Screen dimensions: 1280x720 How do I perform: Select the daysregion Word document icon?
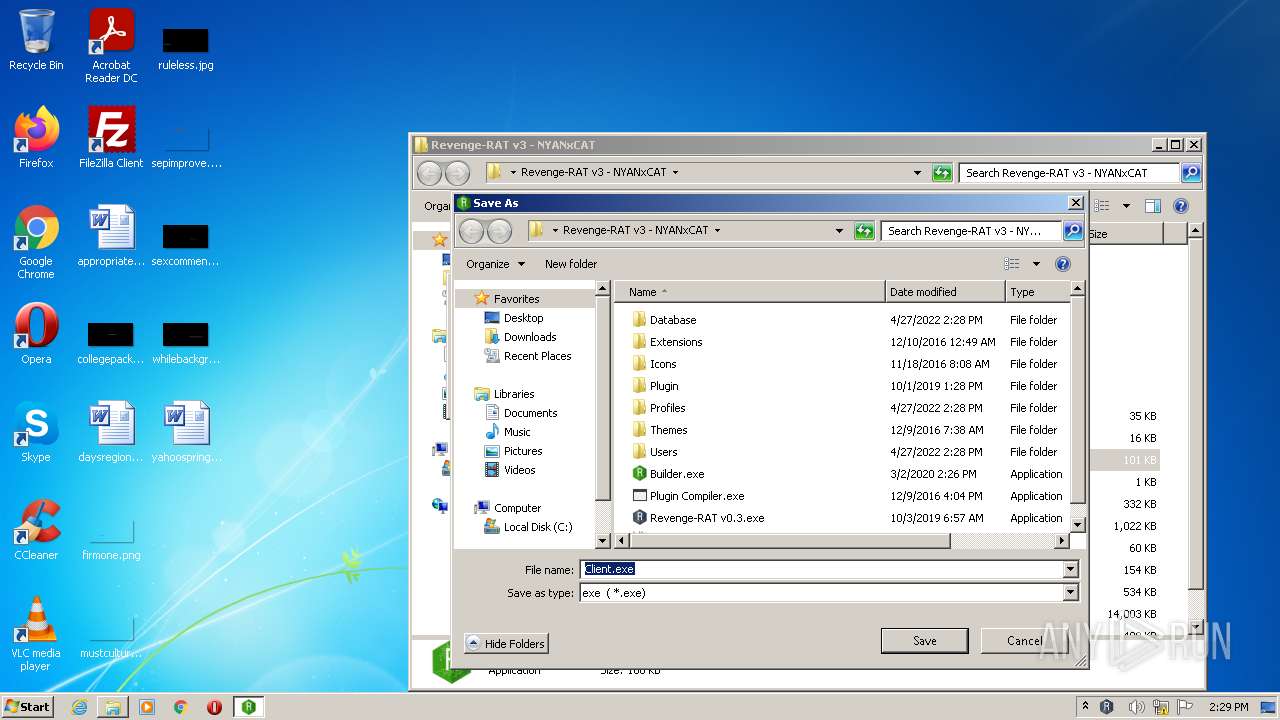coord(111,432)
